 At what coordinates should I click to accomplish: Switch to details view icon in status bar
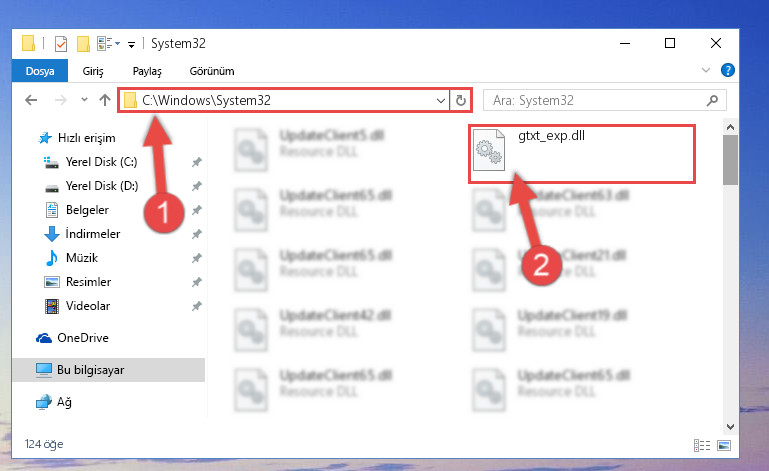tap(702, 445)
